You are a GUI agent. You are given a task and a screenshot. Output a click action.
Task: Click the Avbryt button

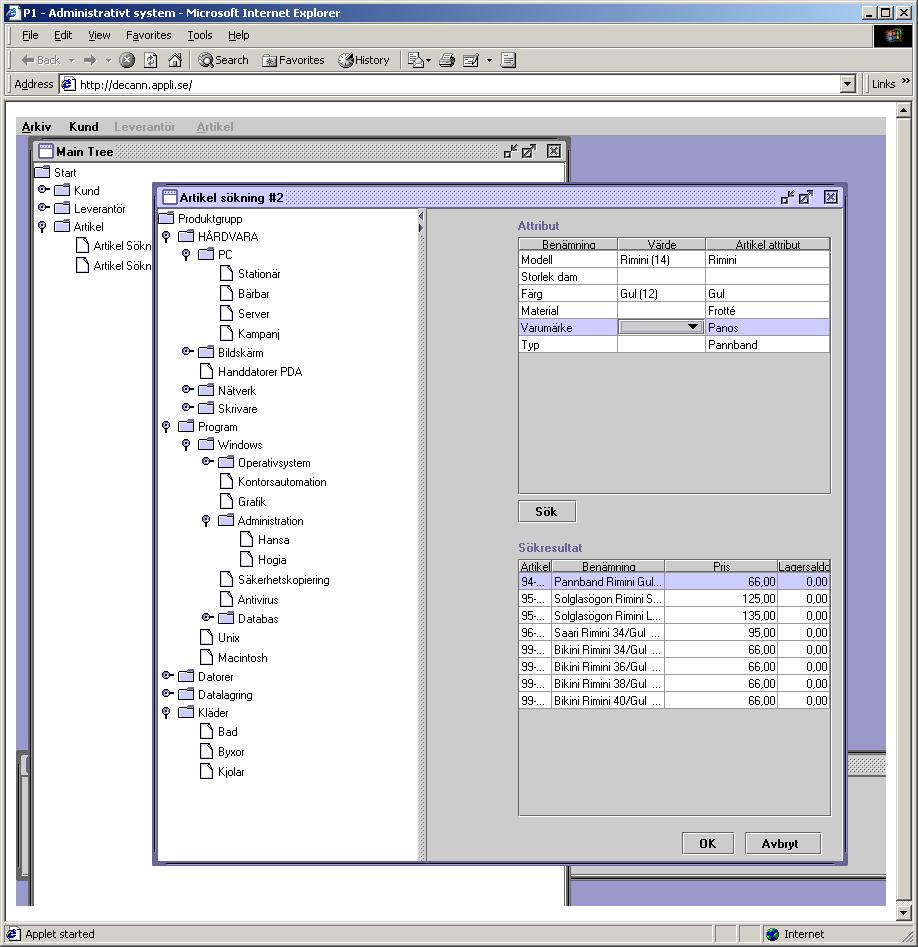click(x=782, y=843)
